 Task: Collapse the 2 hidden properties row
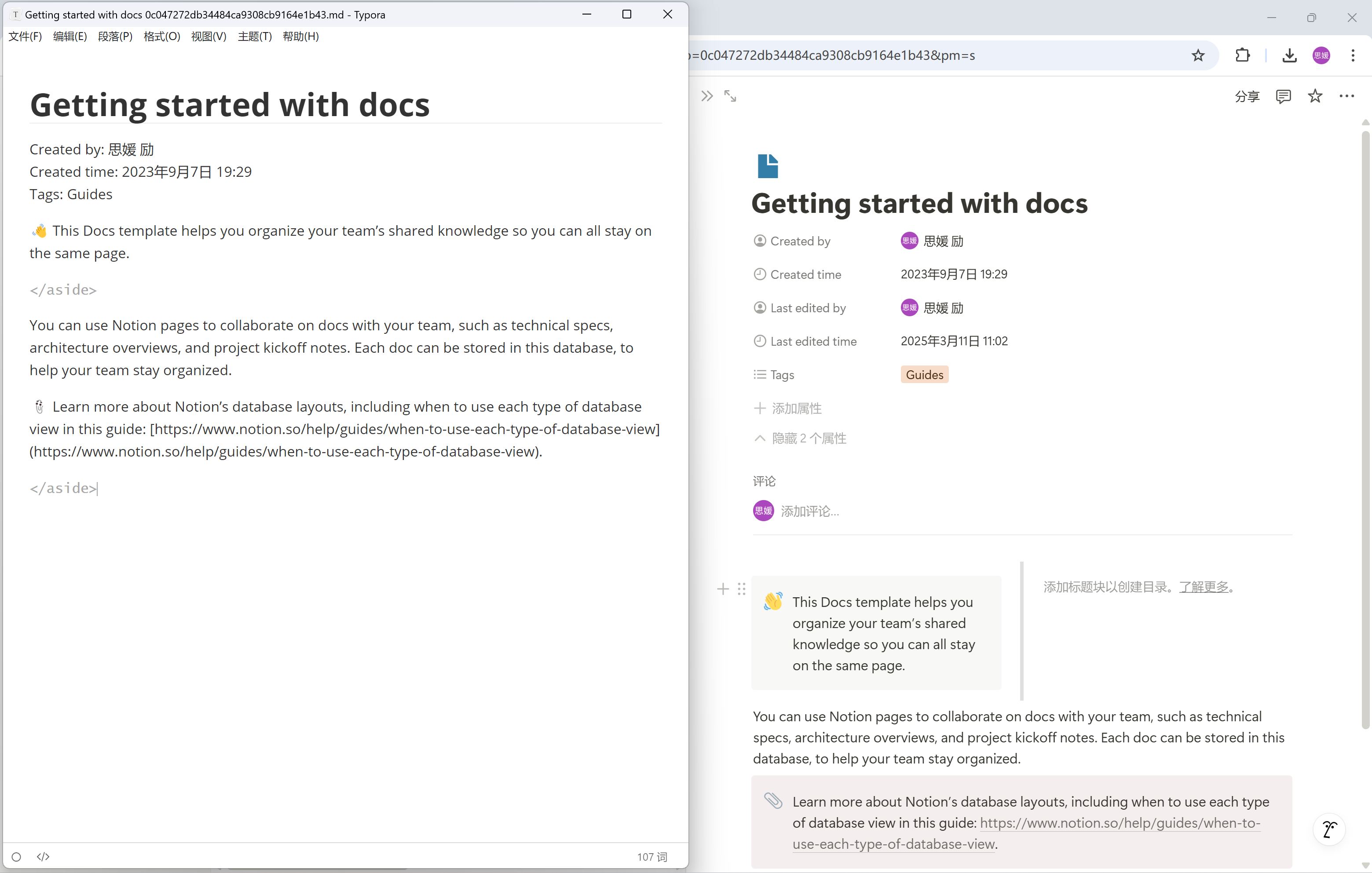(800, 438)
